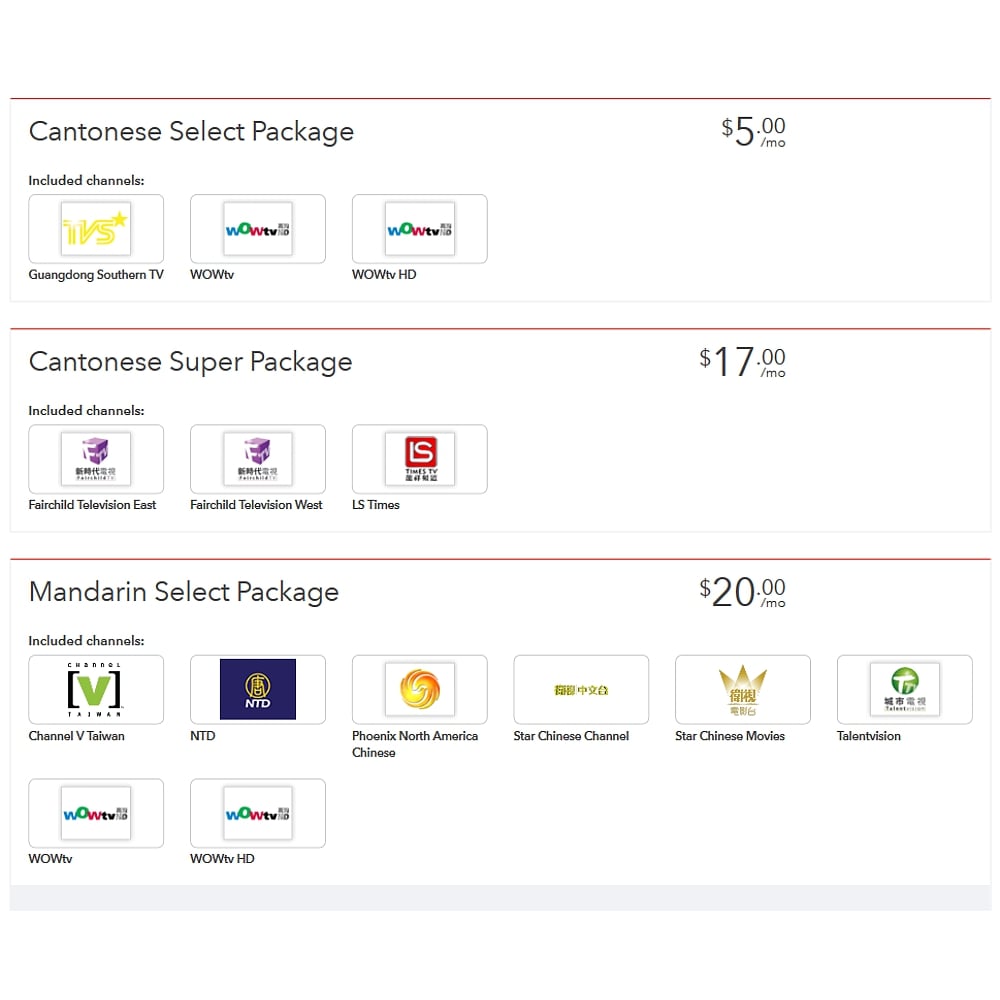Click the LS Times channel logo
The height and width of the screenshot is (1000, 1000).
[x=420, y=459]
